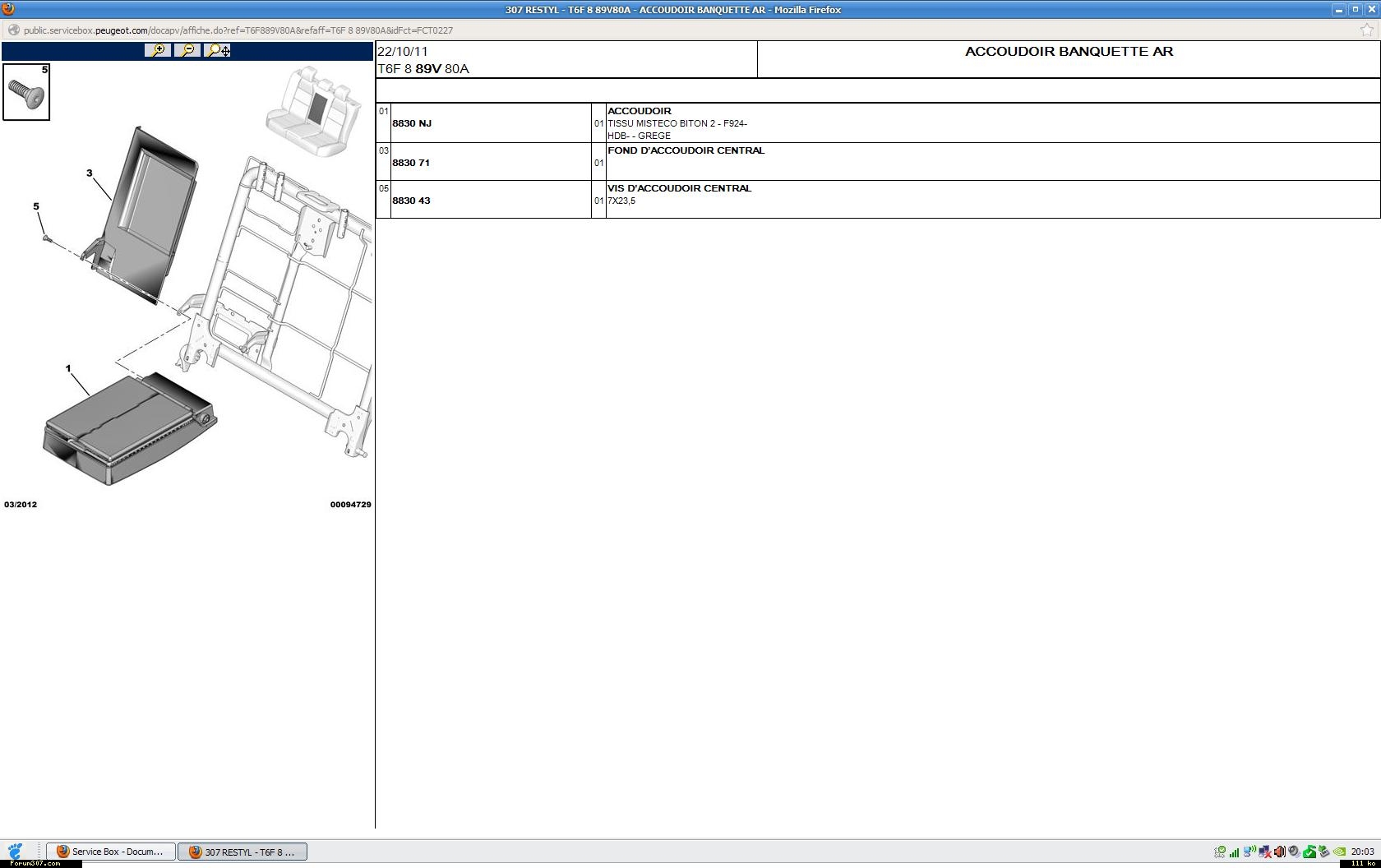Activate the zoom-and-pan magnifier tool

click(x=217, y=50)
